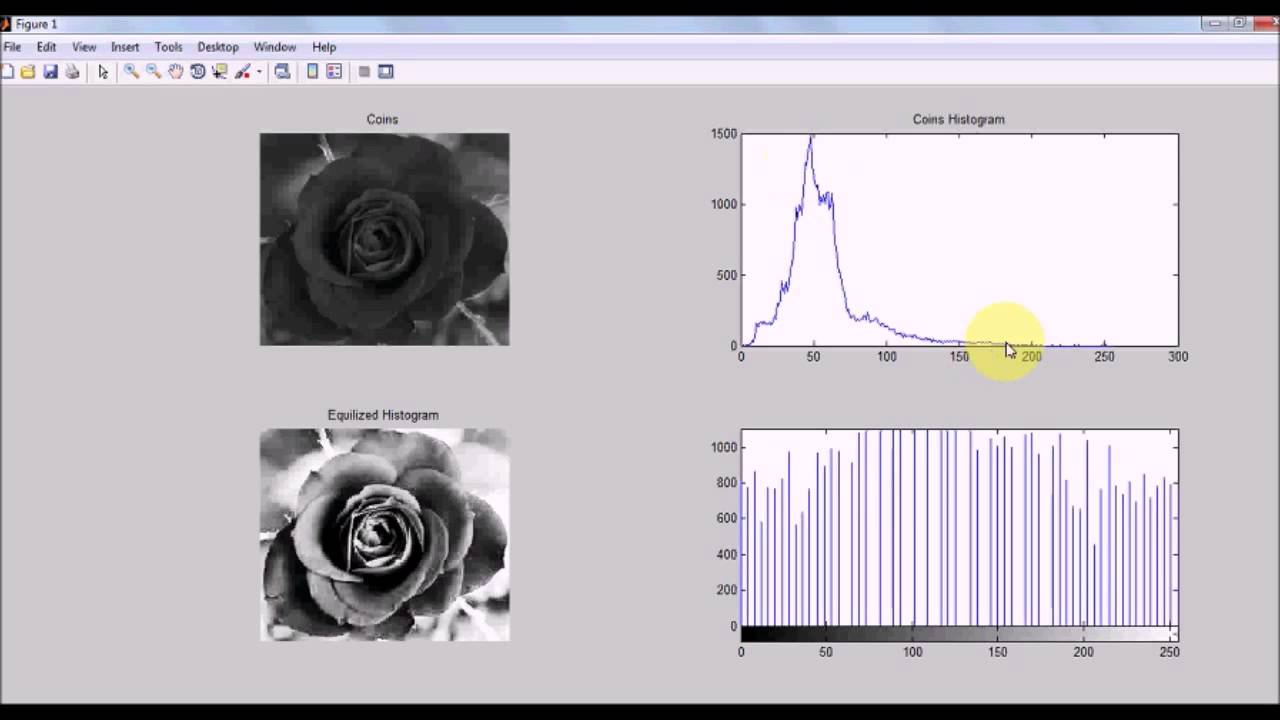This screenshot has height=720, width=1280.
Task: Click the '1000' y-axis label of the lower histogram
Action: coord(724,447)
